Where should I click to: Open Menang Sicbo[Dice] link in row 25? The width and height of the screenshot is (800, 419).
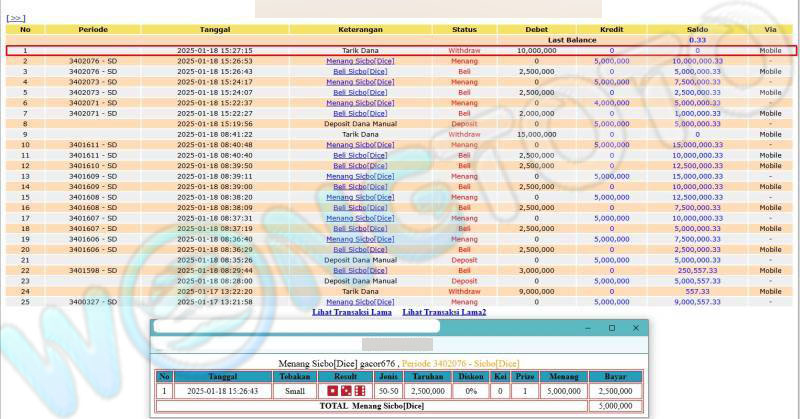pos(360,301)
